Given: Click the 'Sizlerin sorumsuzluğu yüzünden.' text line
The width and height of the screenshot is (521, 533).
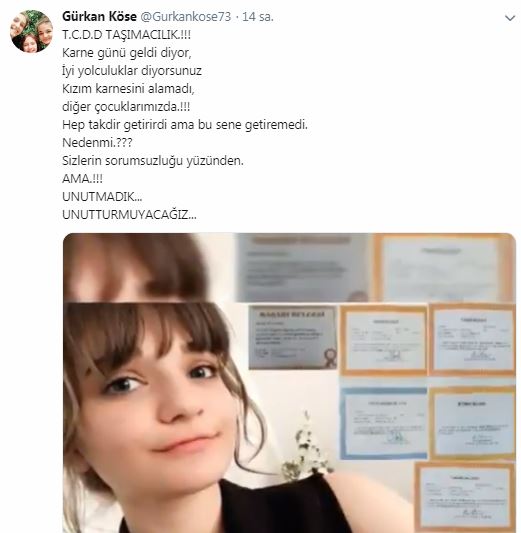Looking at the screenshot, I should click(153, 160).
